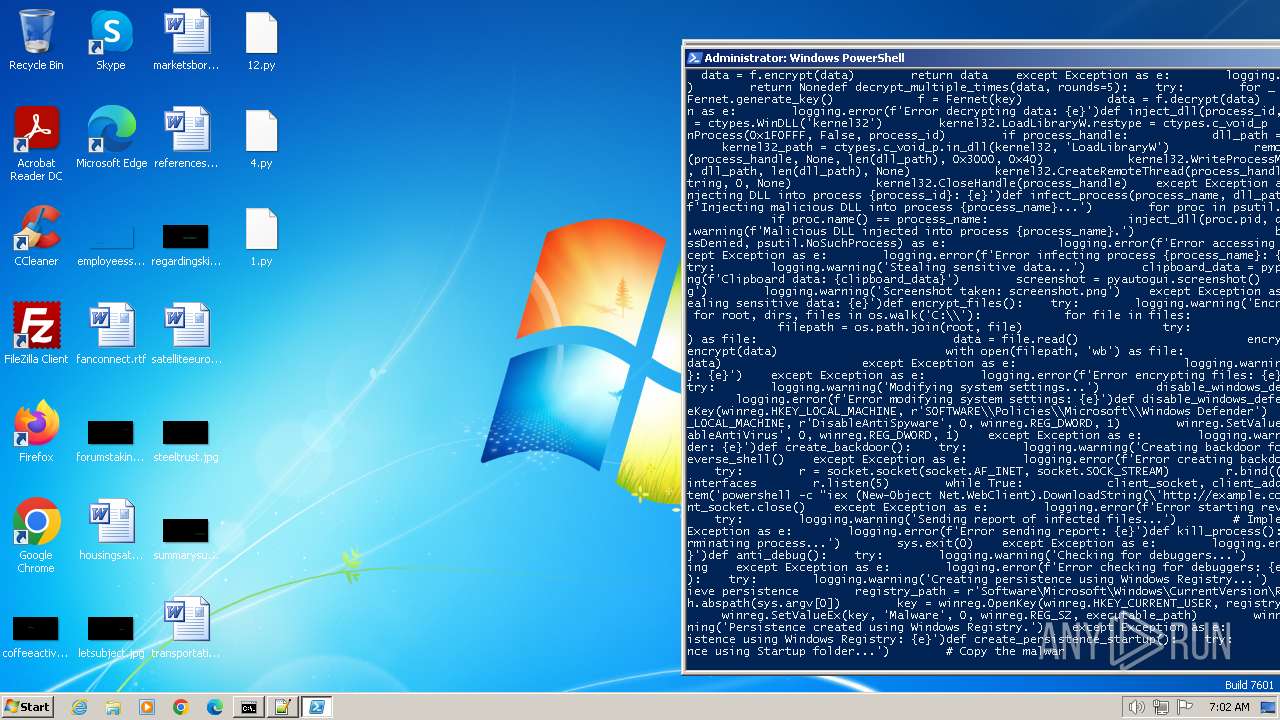Select the marketsbor... Word document icon
The height and width of the screenshot is (720, 1280).
coord(186,40)
